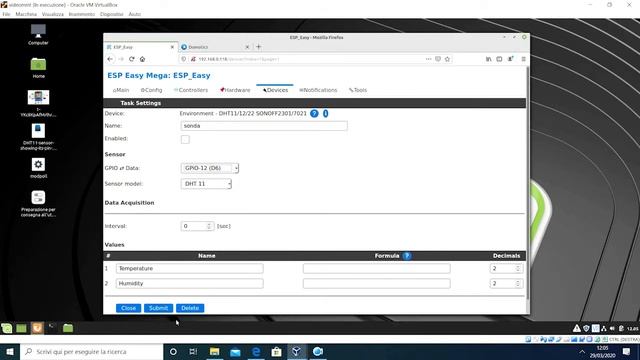
Task: Switch to the Config tab
Action: (x=151, y=90)
